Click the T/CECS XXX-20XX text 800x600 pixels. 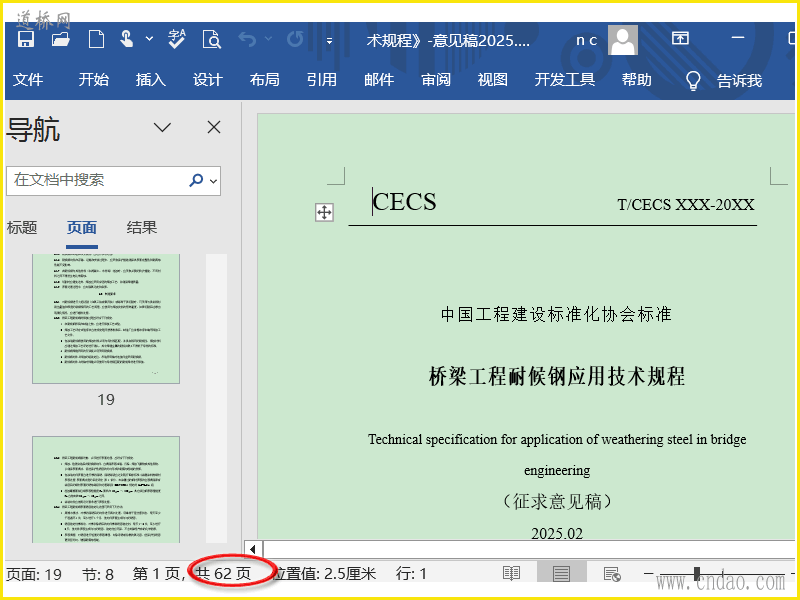pyautogui.click(x=686, y=205)
